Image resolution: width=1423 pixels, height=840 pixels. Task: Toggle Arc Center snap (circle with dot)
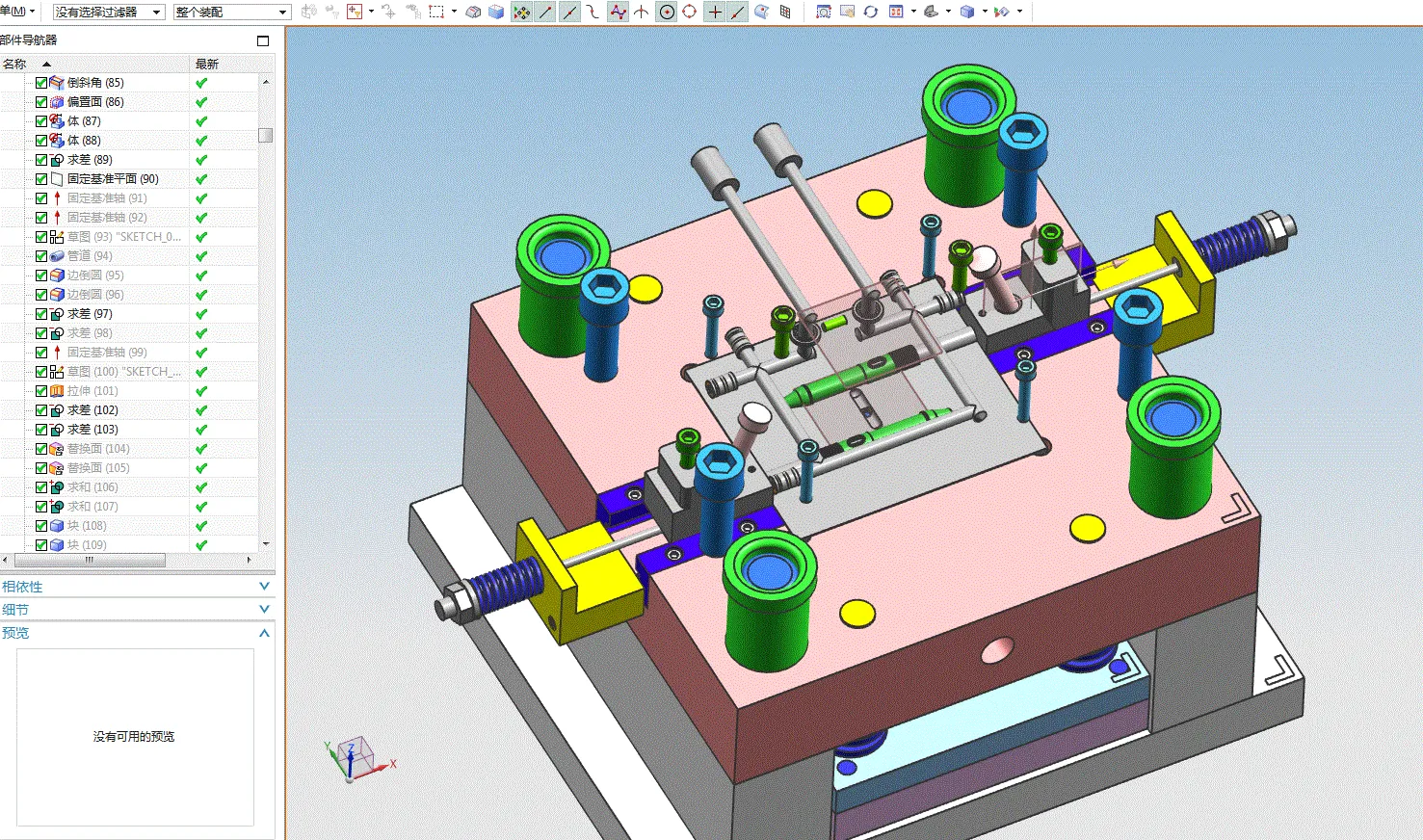click(x=666, y=12)
